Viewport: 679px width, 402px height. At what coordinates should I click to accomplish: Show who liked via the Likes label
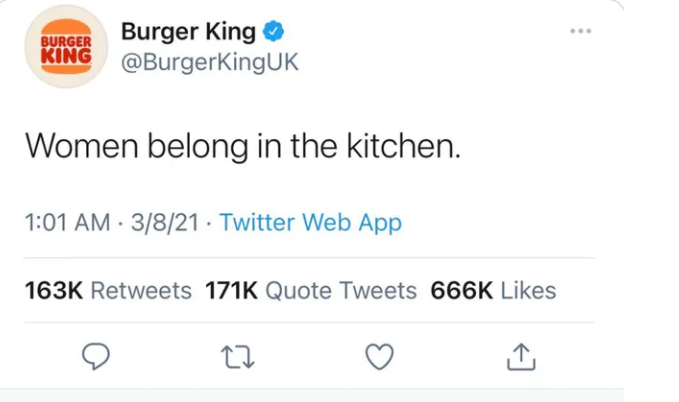[528, 291]
